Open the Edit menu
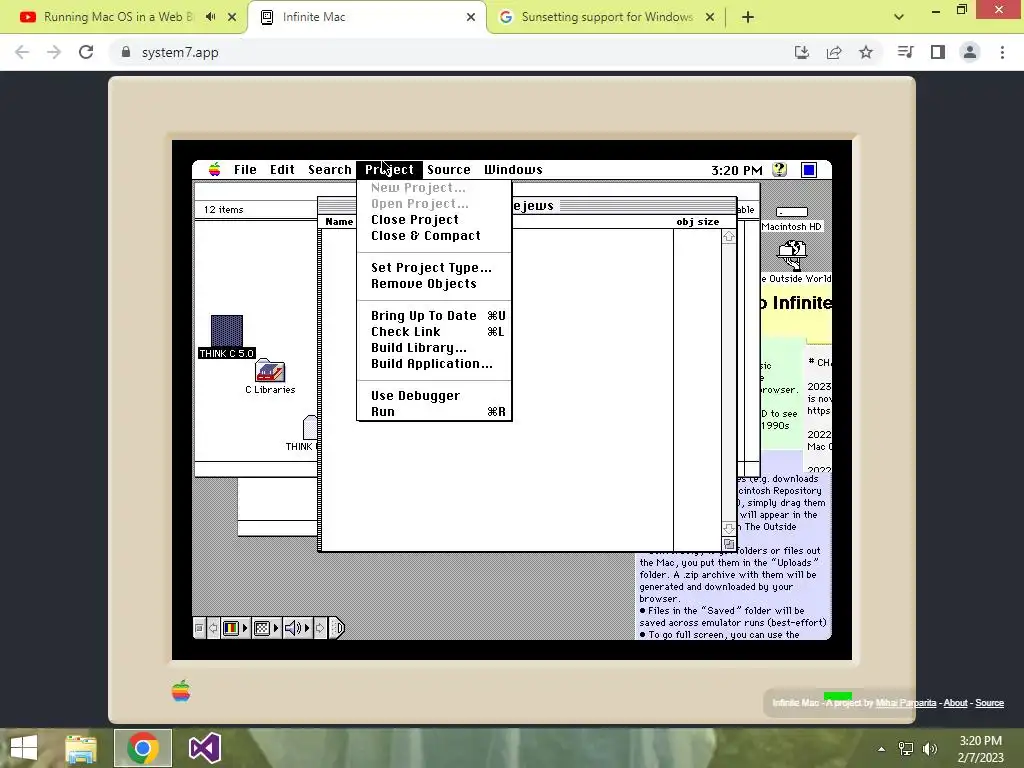 point(282,170)
